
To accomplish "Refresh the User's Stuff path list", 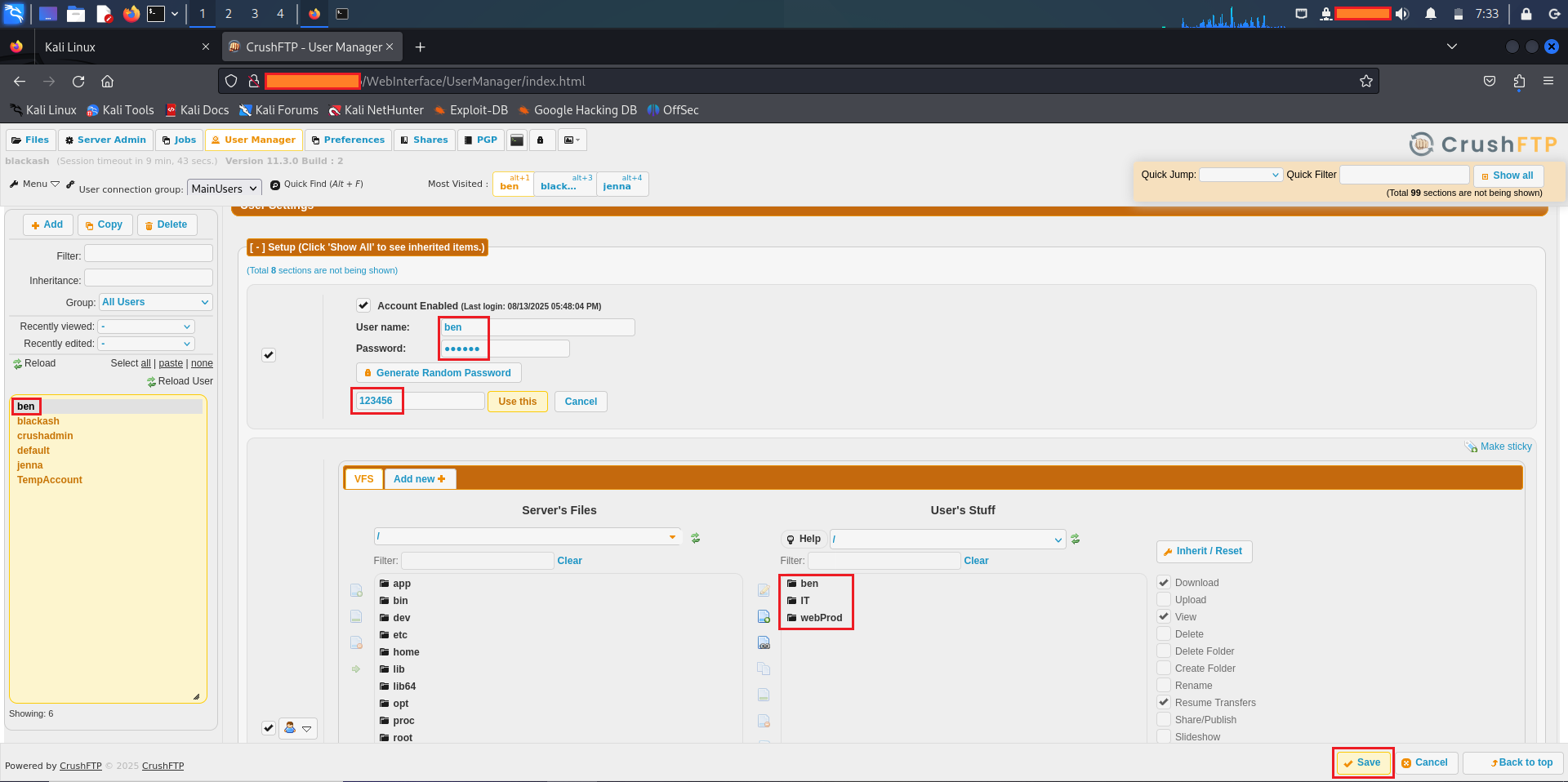I will (x=1076, y=539).
